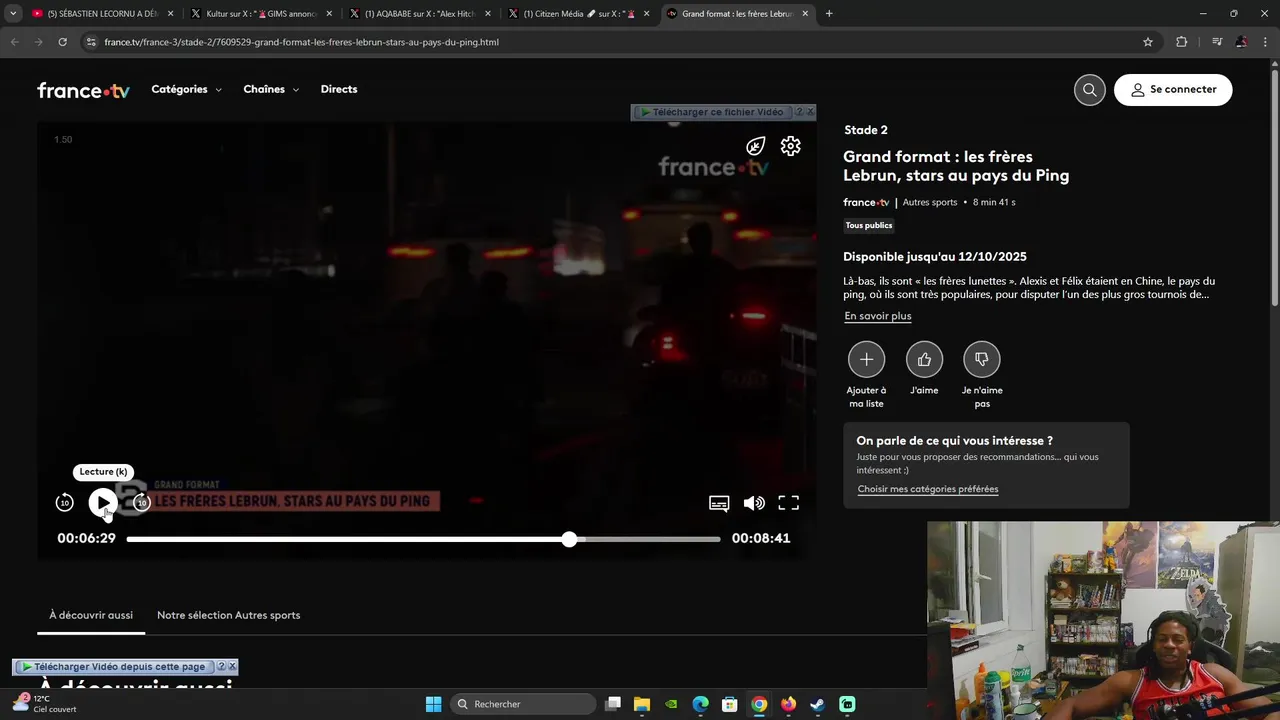This screenshot has width=1280, height=720.
Task: Click the Se connecter button
Action: click(x=1173, y=89)
